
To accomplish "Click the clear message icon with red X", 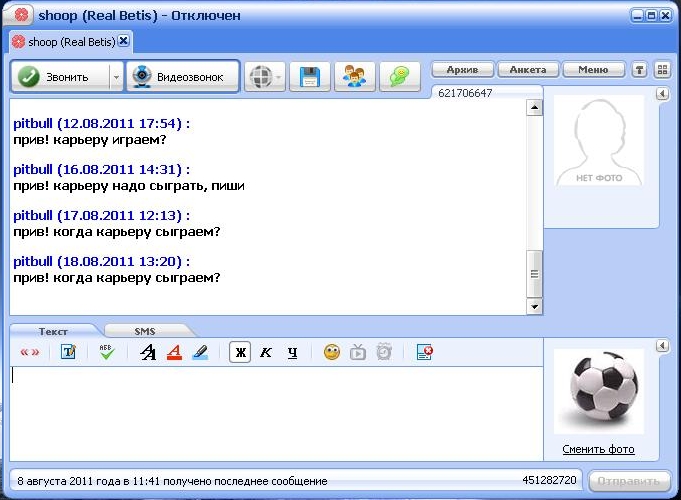I will point(424,352).
